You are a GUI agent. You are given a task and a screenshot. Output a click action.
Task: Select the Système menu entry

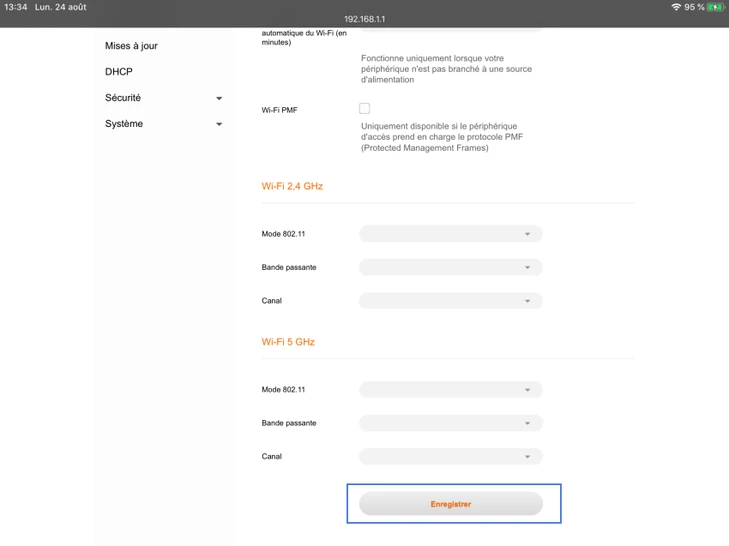pyautogui.click(x=124, y=124)
